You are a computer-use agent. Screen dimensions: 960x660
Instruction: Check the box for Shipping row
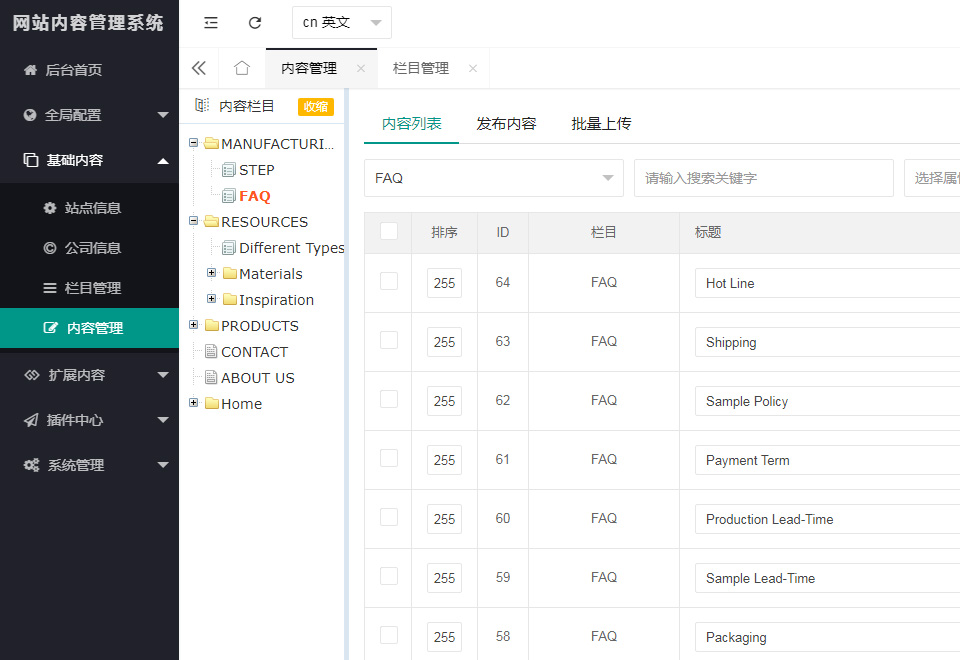point(389,341)
